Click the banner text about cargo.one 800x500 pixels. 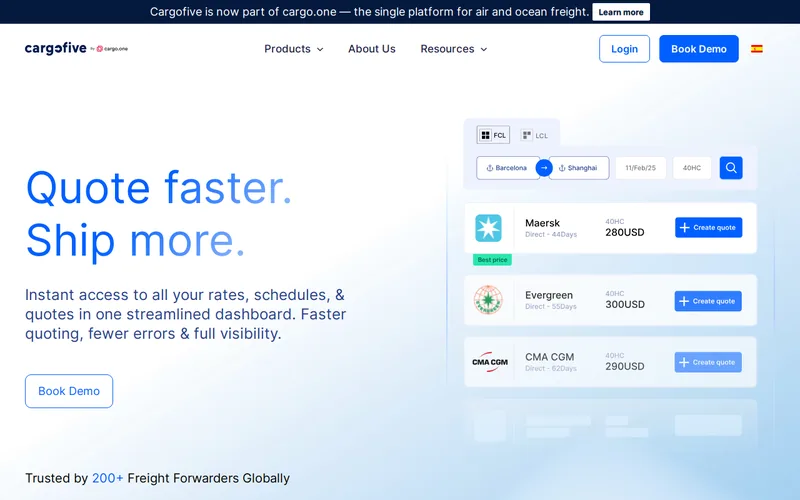tap(369, 12)
